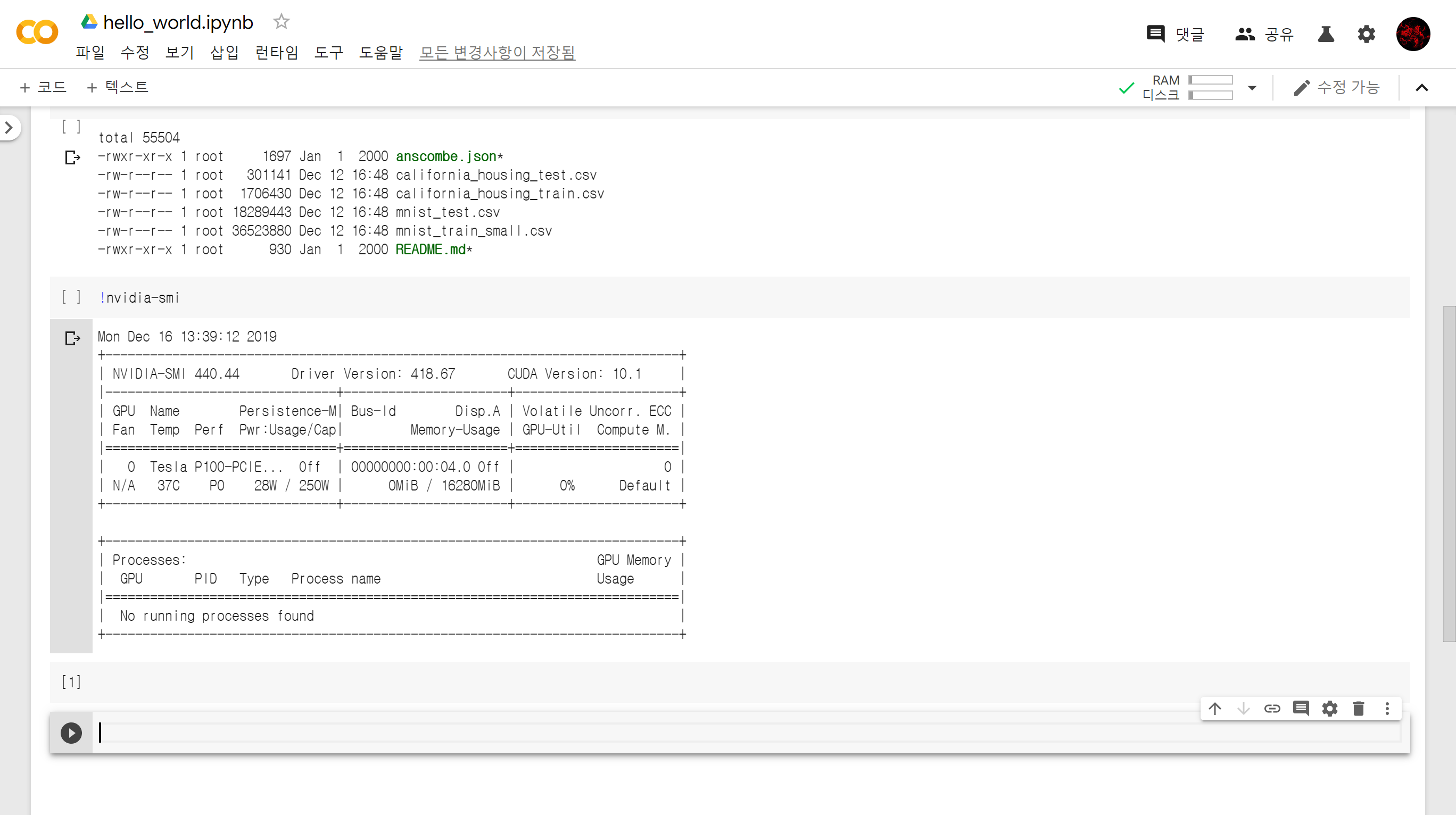Star the hello_world.ipynb notebook

281,22
